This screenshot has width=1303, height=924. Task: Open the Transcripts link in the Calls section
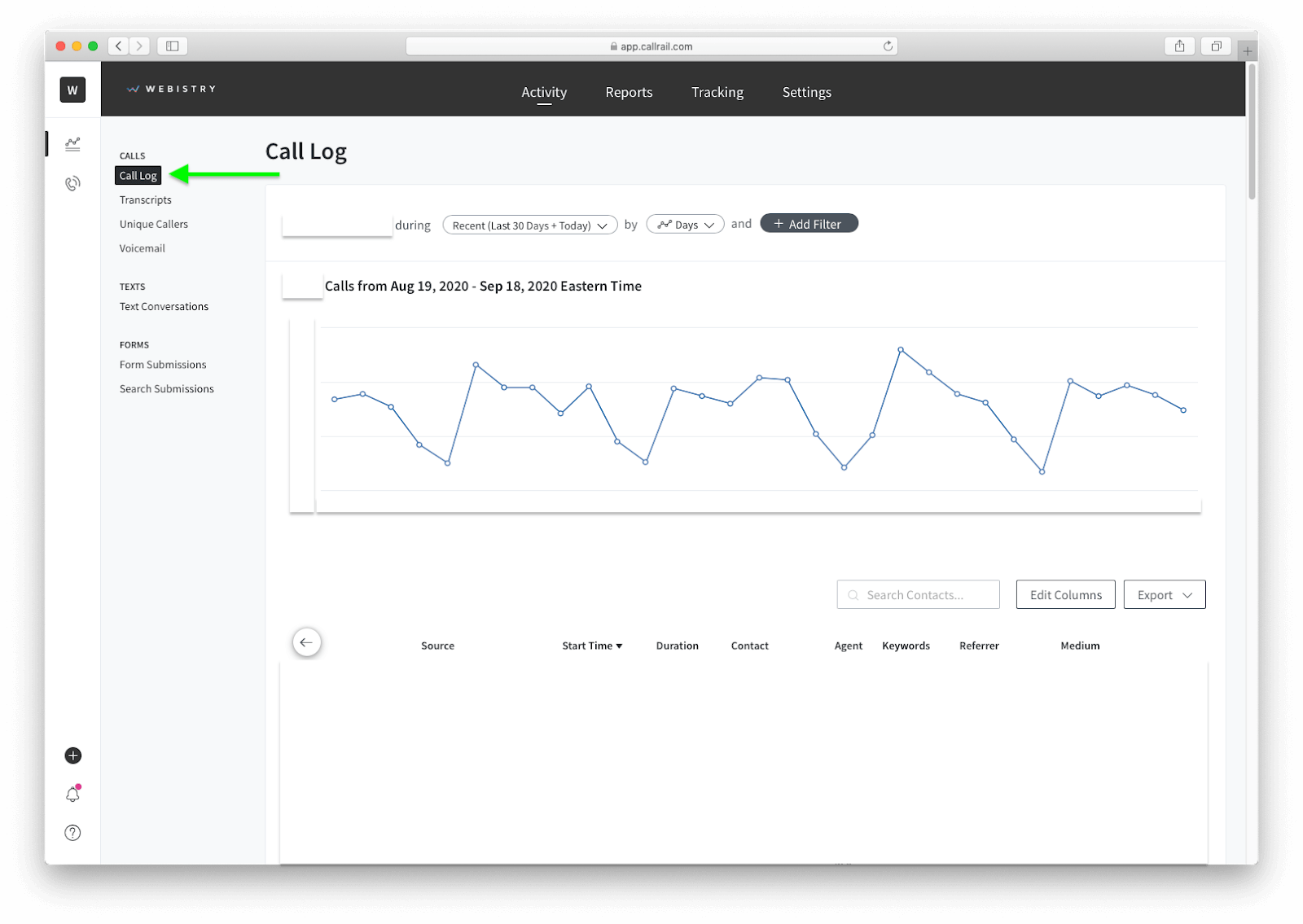[x=145, y=199]
